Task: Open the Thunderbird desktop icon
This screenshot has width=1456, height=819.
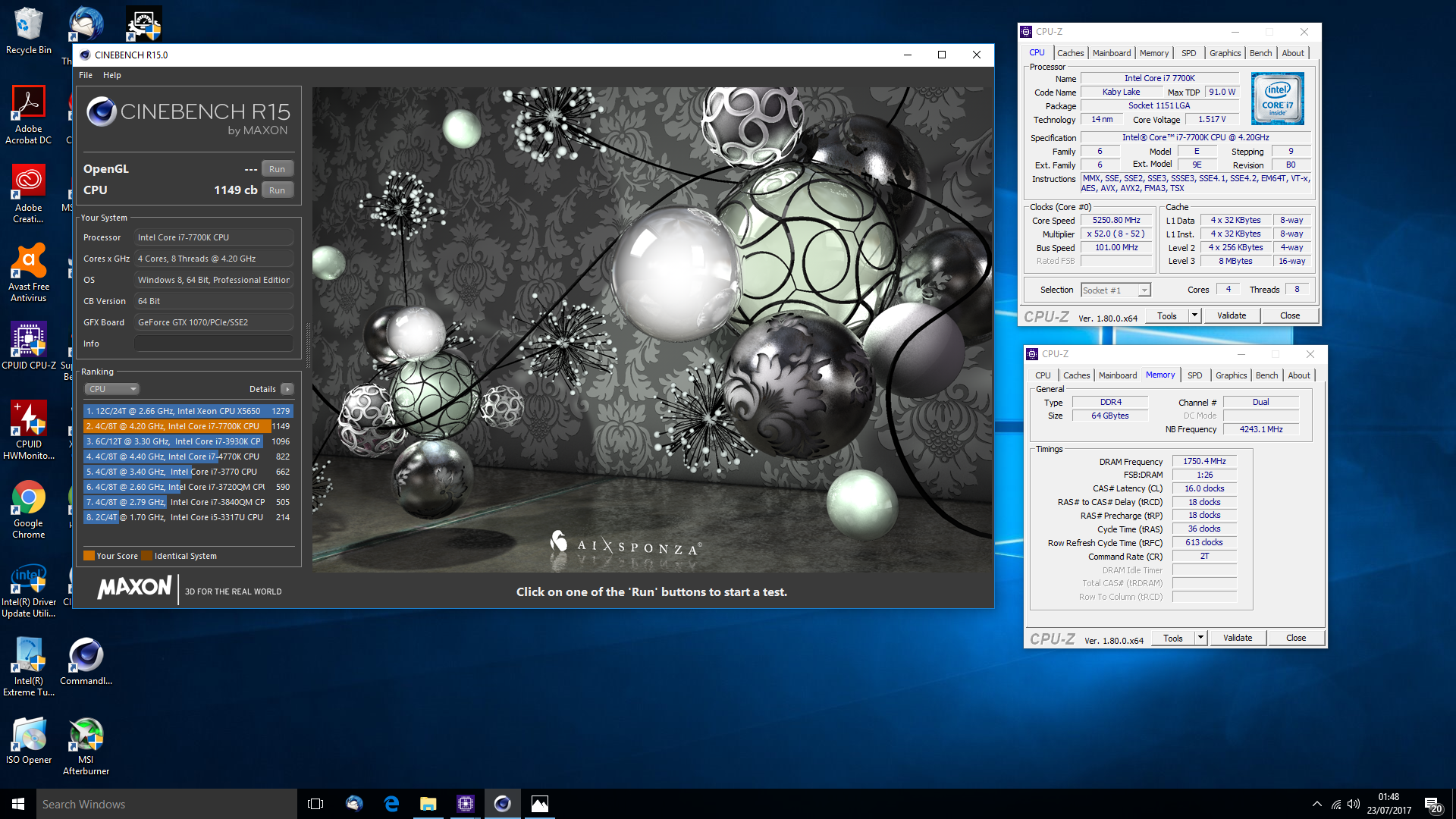Action: click(x=85, y=24)
